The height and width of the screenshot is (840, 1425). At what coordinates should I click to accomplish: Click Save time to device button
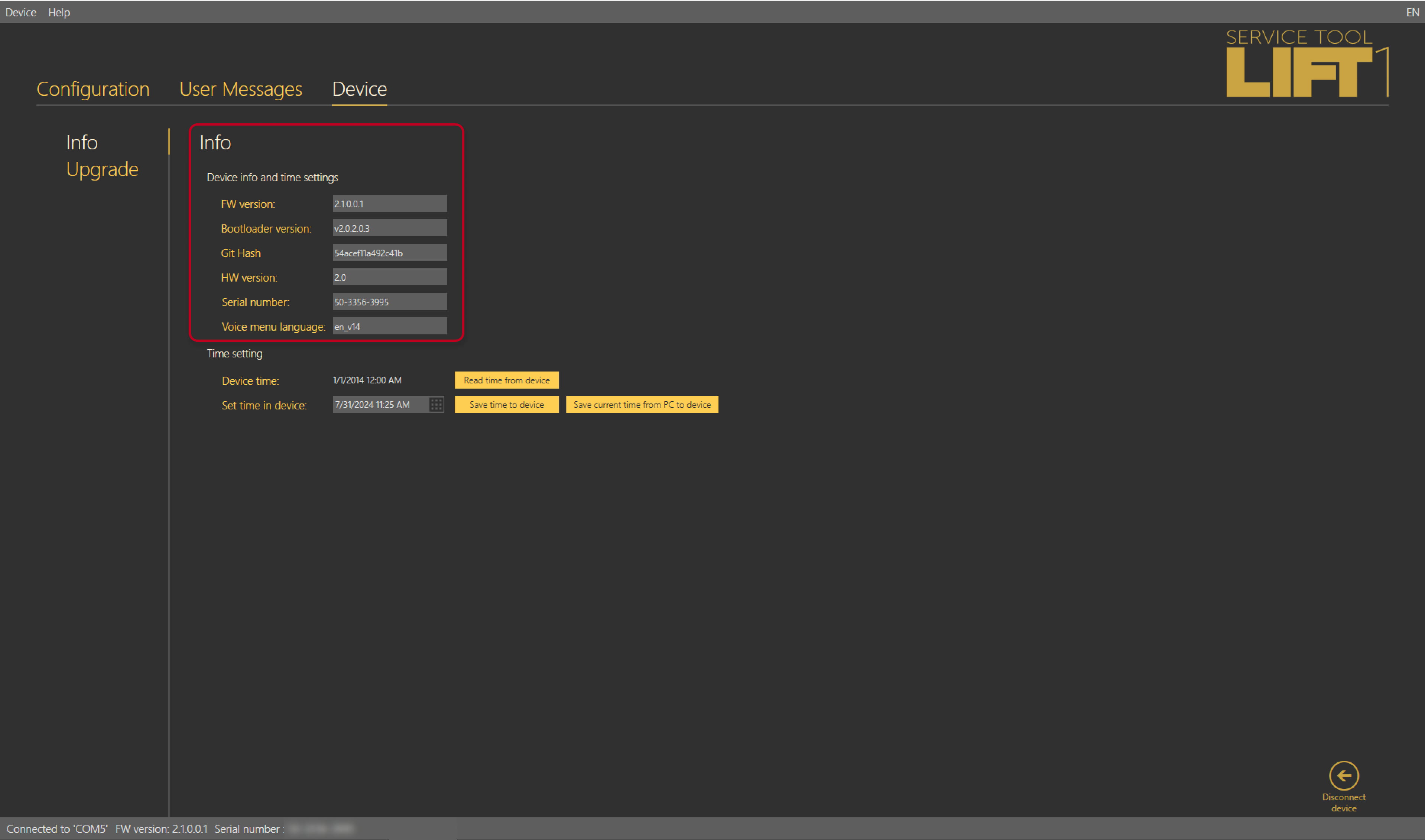point(506,405)
